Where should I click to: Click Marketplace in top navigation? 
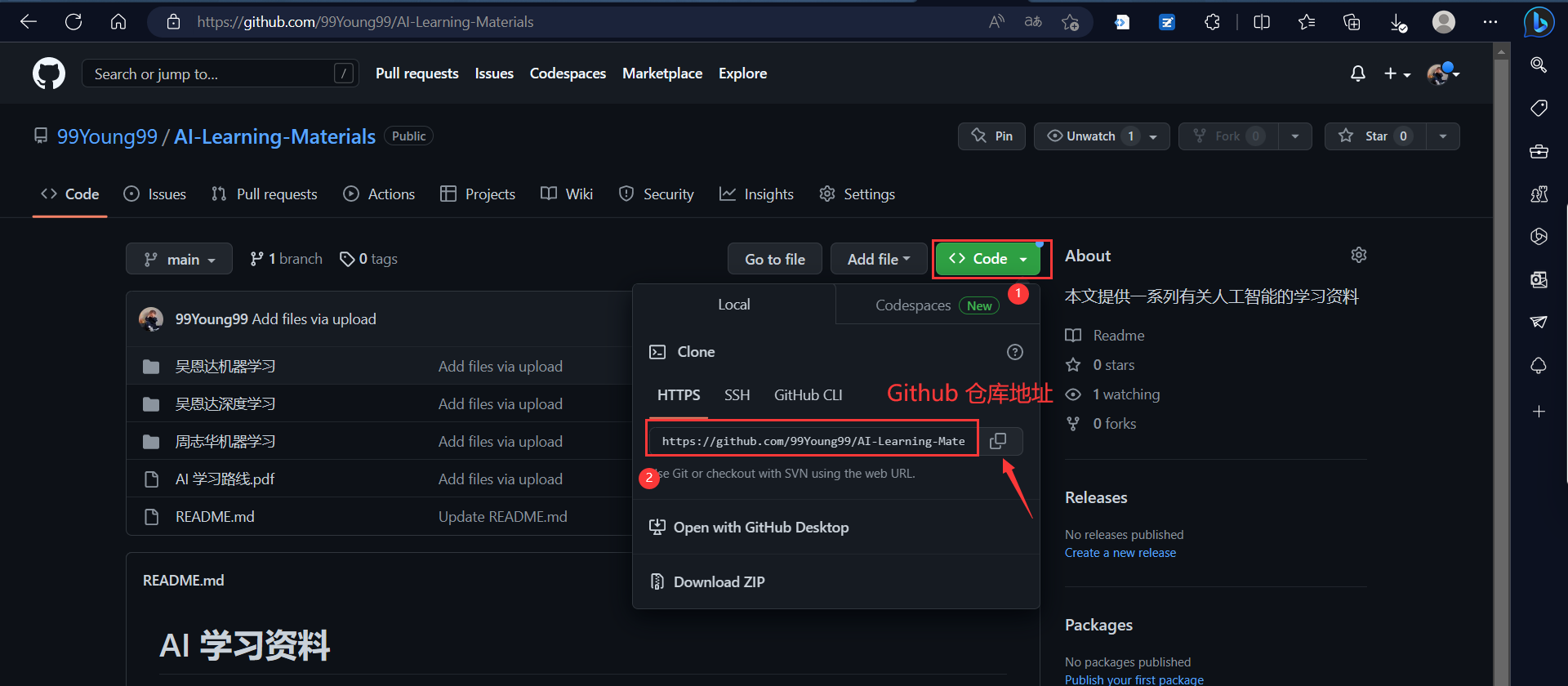662,73
